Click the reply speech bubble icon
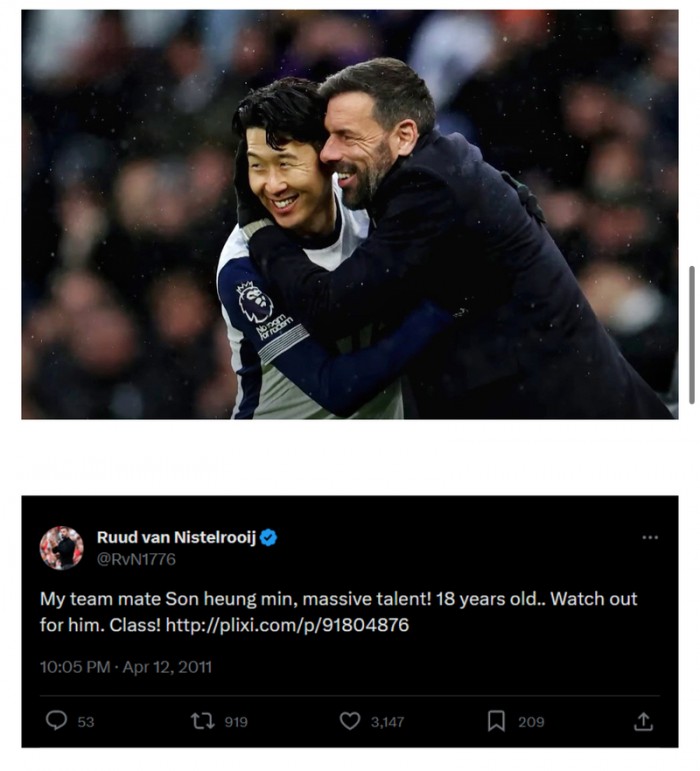 click(57, 720)
